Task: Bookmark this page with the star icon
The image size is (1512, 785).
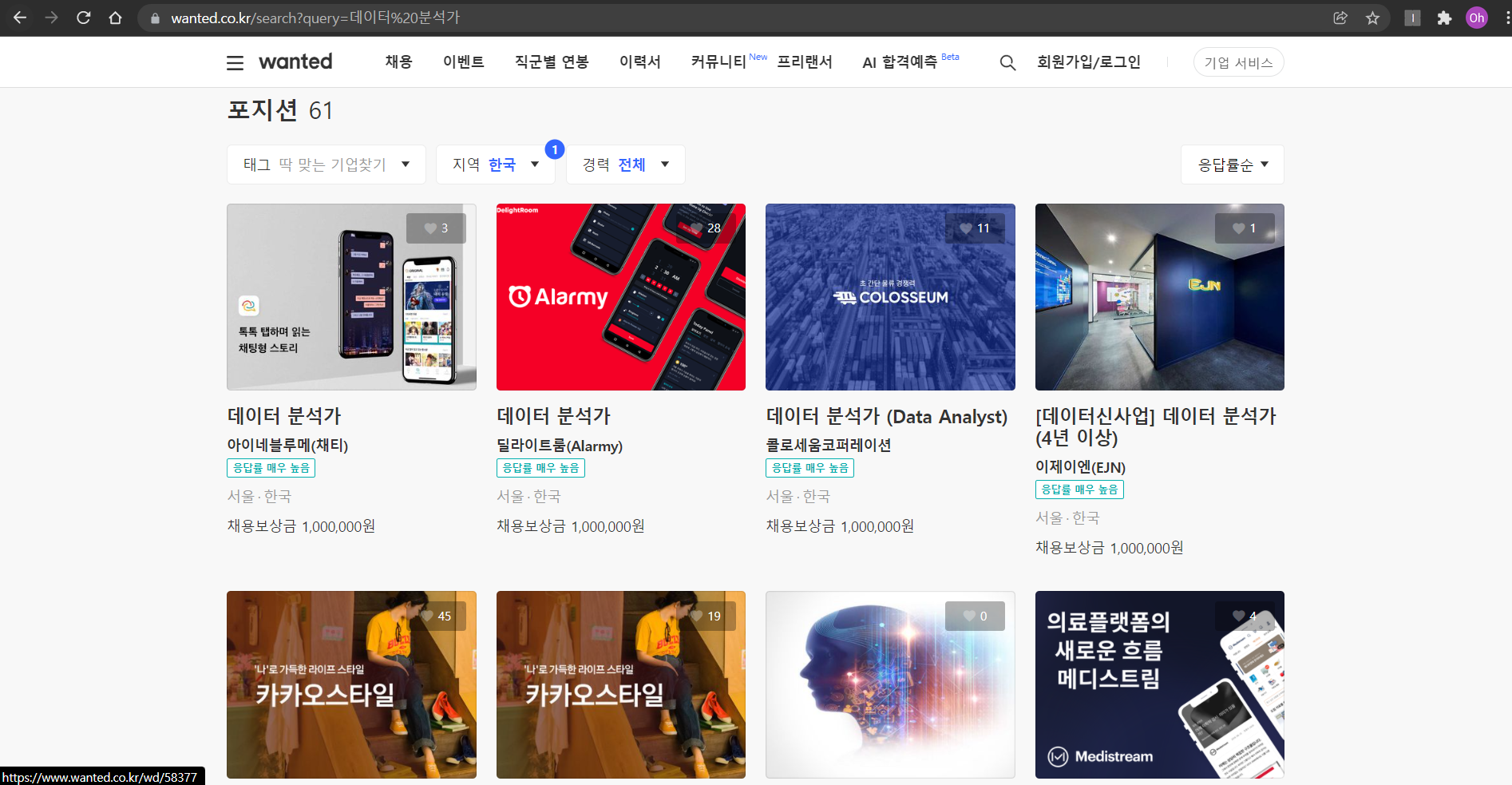Action: [1372, 18]
